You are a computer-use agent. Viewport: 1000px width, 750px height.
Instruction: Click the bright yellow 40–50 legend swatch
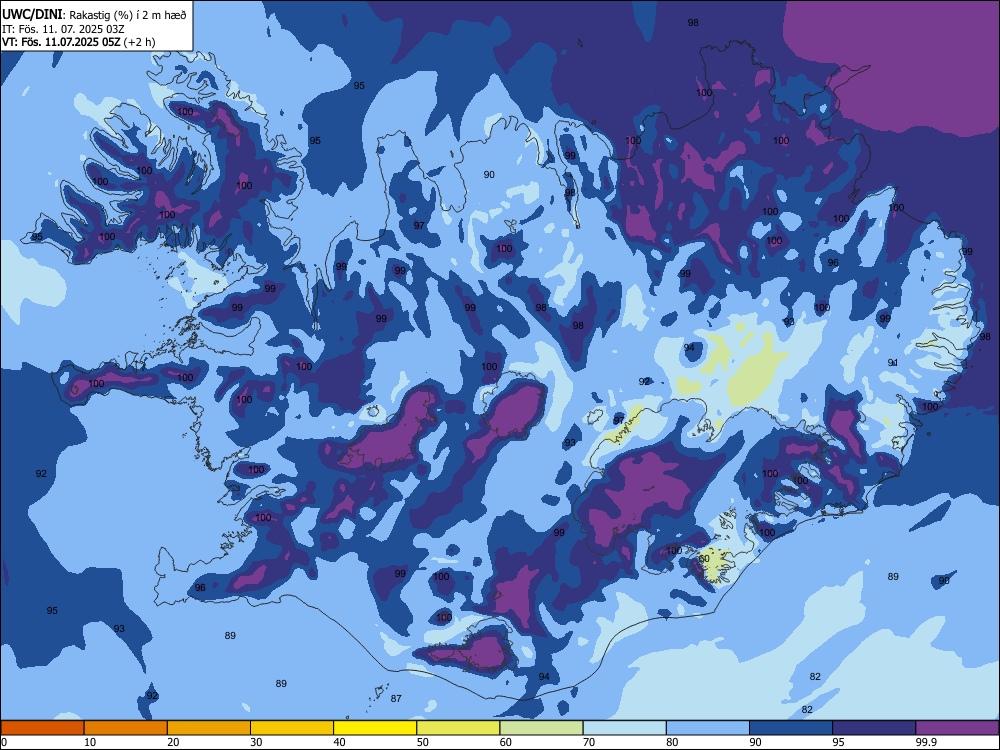point(375,728)
